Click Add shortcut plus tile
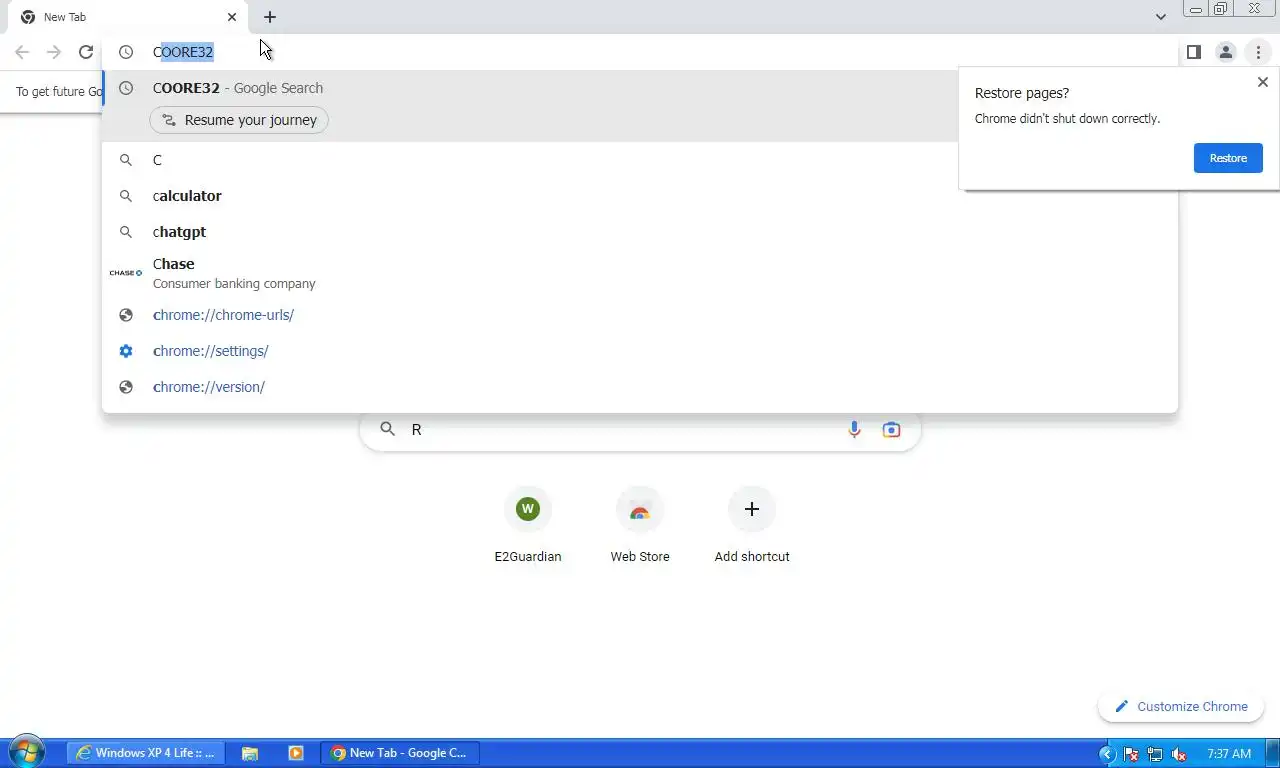Screen dimensions: 1280x768 pyautogui.click(x=752, y=527)
